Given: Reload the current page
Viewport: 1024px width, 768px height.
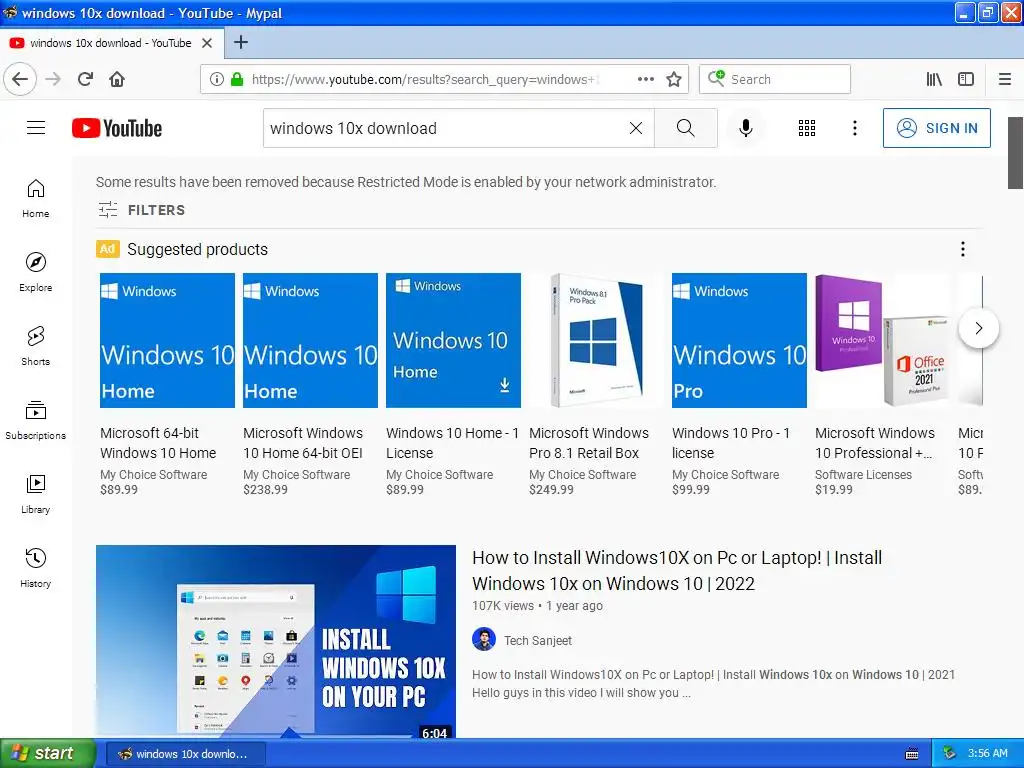Looking at the screenshot, I should tap(85, 79).
